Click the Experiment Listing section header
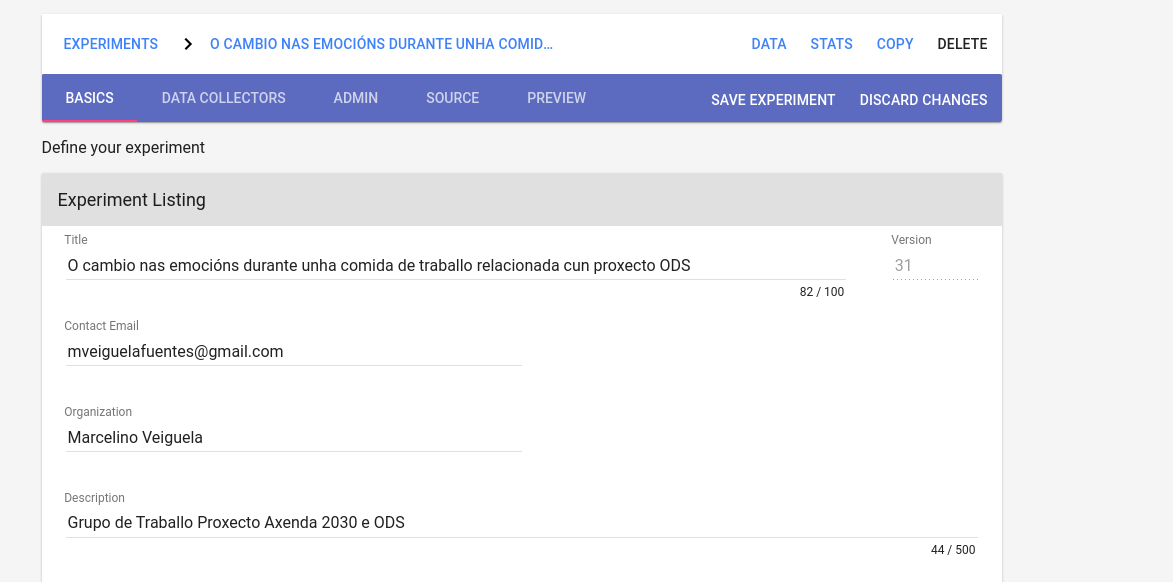Image resolution: width=1173 pixels, height=582 pixels. tap(521, 200)
